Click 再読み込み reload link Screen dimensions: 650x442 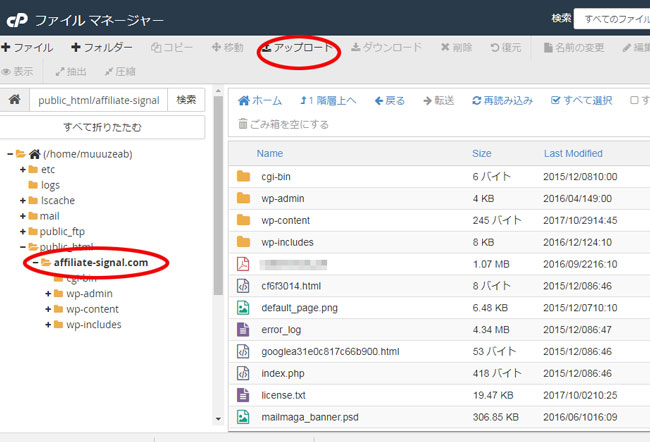coord(502,101)
